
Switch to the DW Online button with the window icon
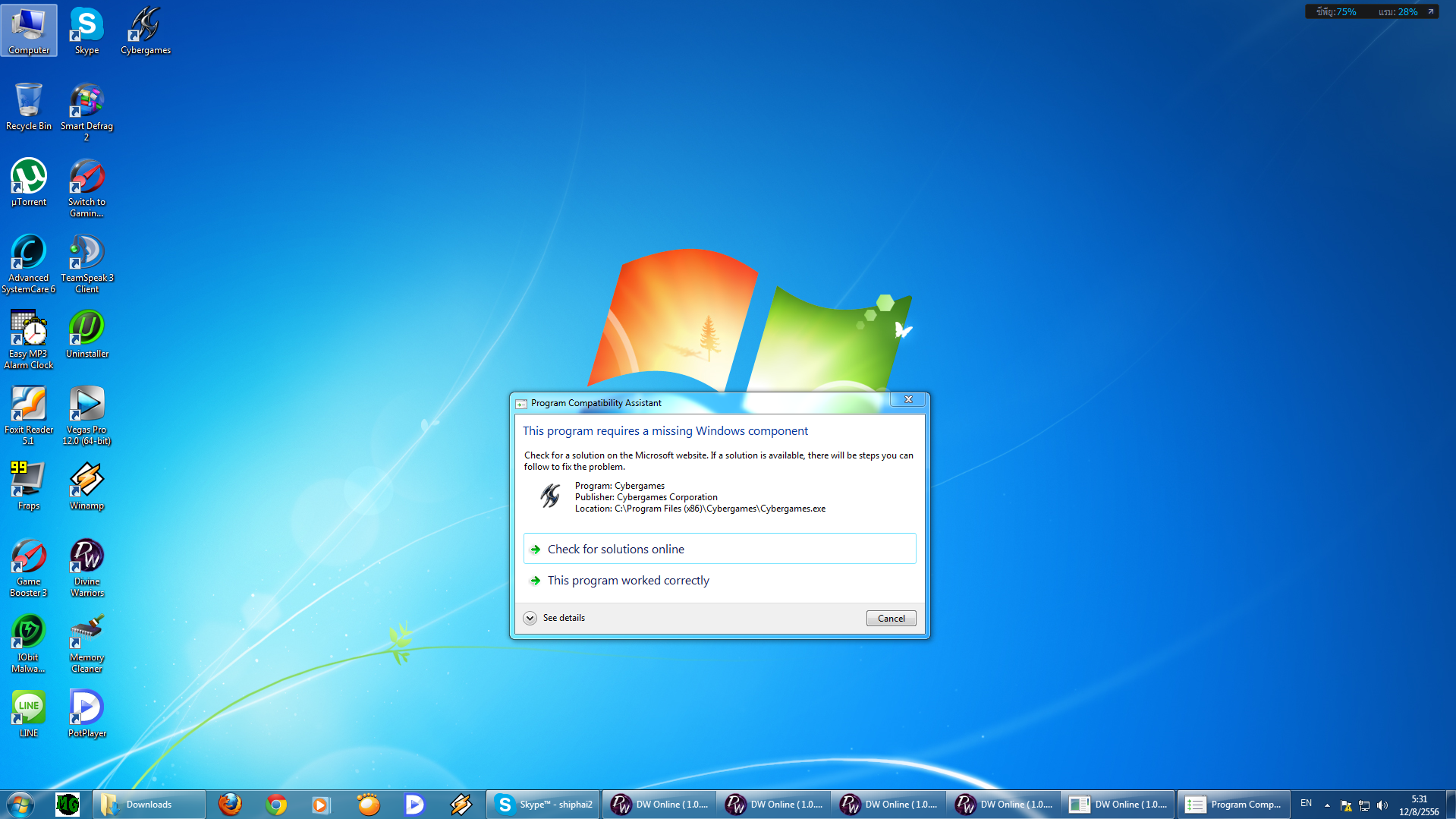(1118, 804)
